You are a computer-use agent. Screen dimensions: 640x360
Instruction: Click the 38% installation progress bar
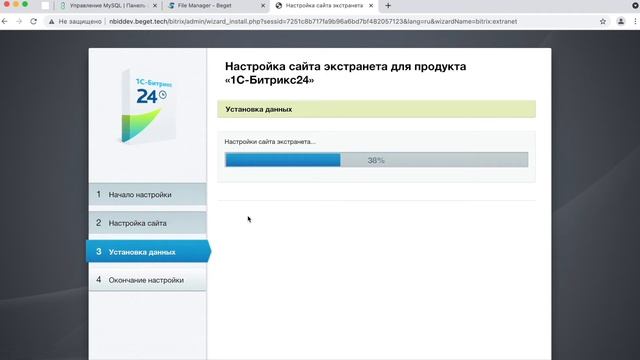pyautogui.click(x=376, y=160)
